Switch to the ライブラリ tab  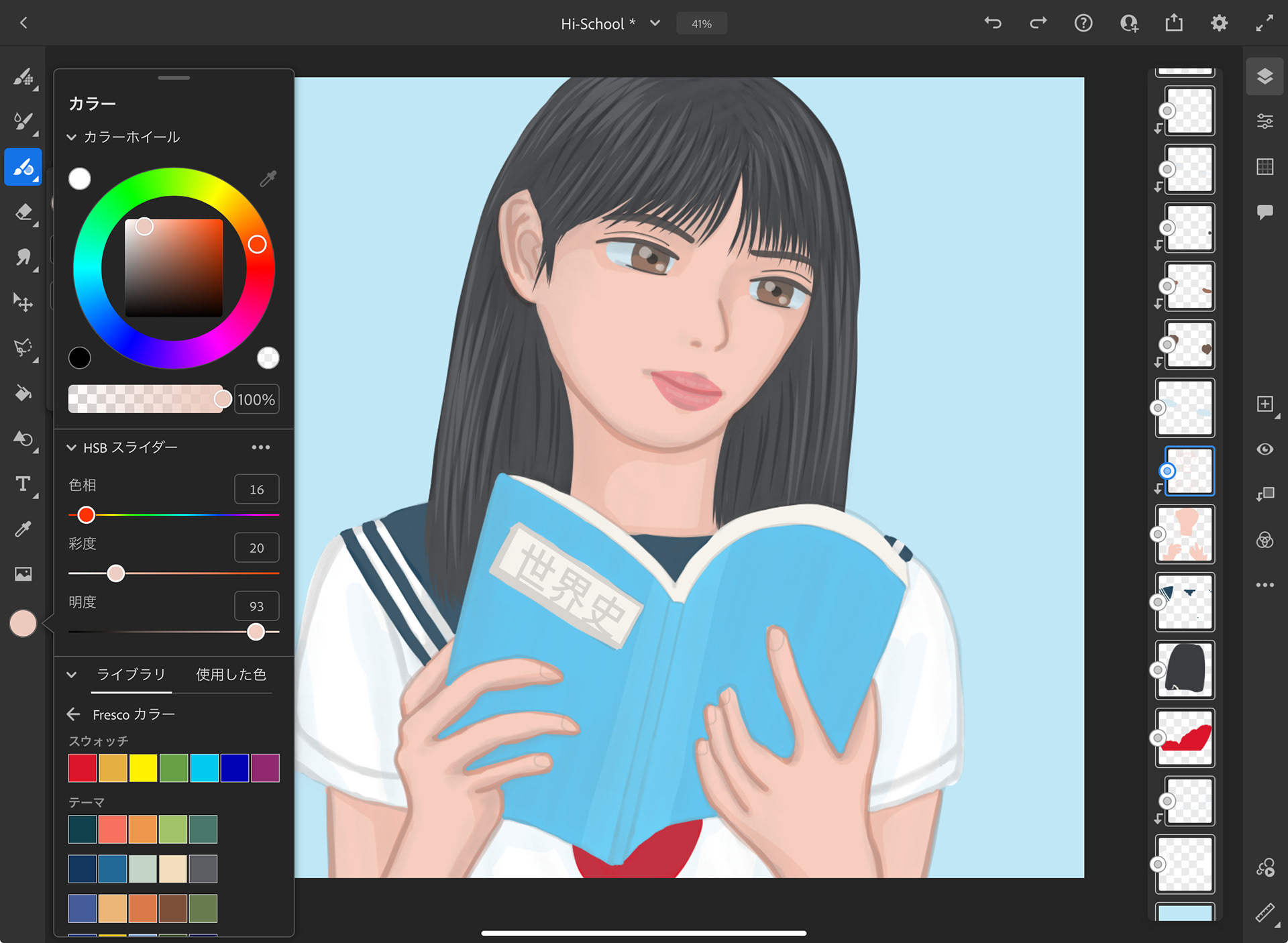pos(131,675)
